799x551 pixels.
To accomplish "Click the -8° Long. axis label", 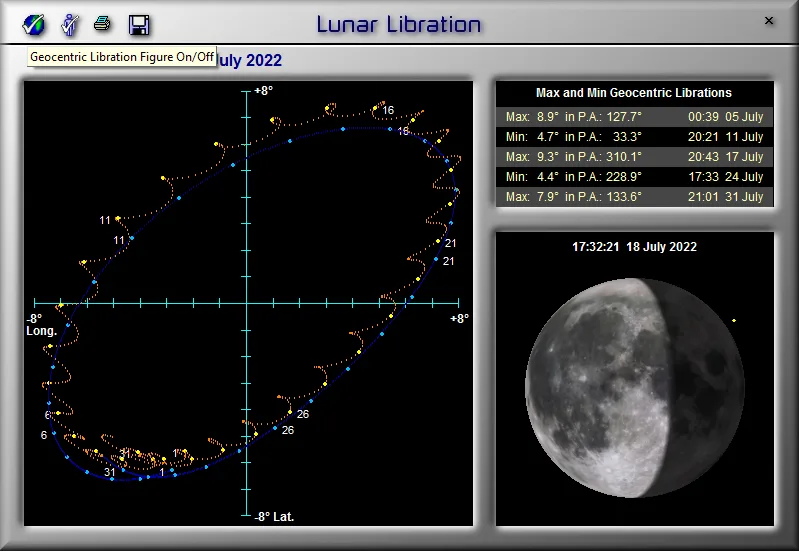I will pos(41,325).
